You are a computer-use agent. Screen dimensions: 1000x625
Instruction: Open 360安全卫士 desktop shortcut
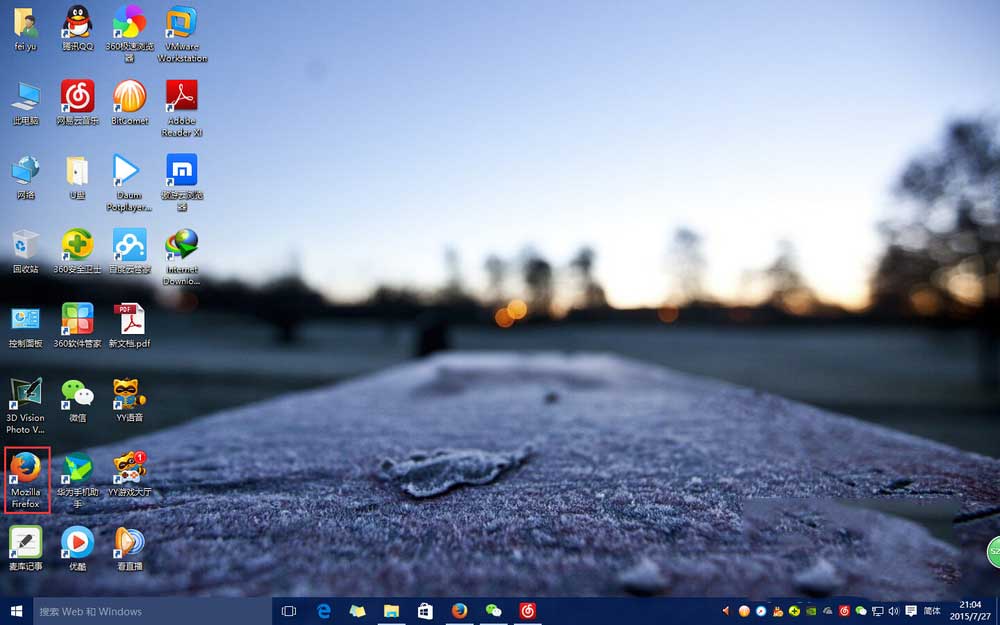[x=78, y=252]
